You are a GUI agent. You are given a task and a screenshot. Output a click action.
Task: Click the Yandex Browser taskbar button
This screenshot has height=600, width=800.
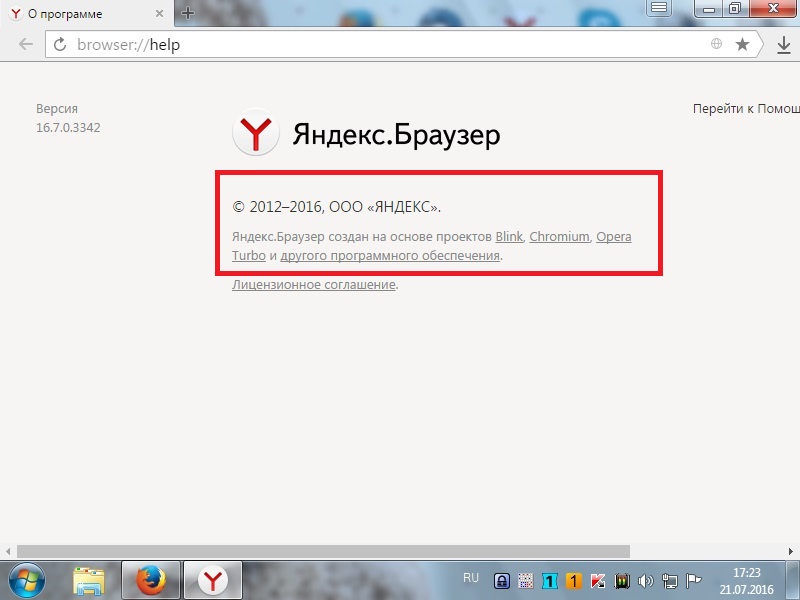point(213,580)
